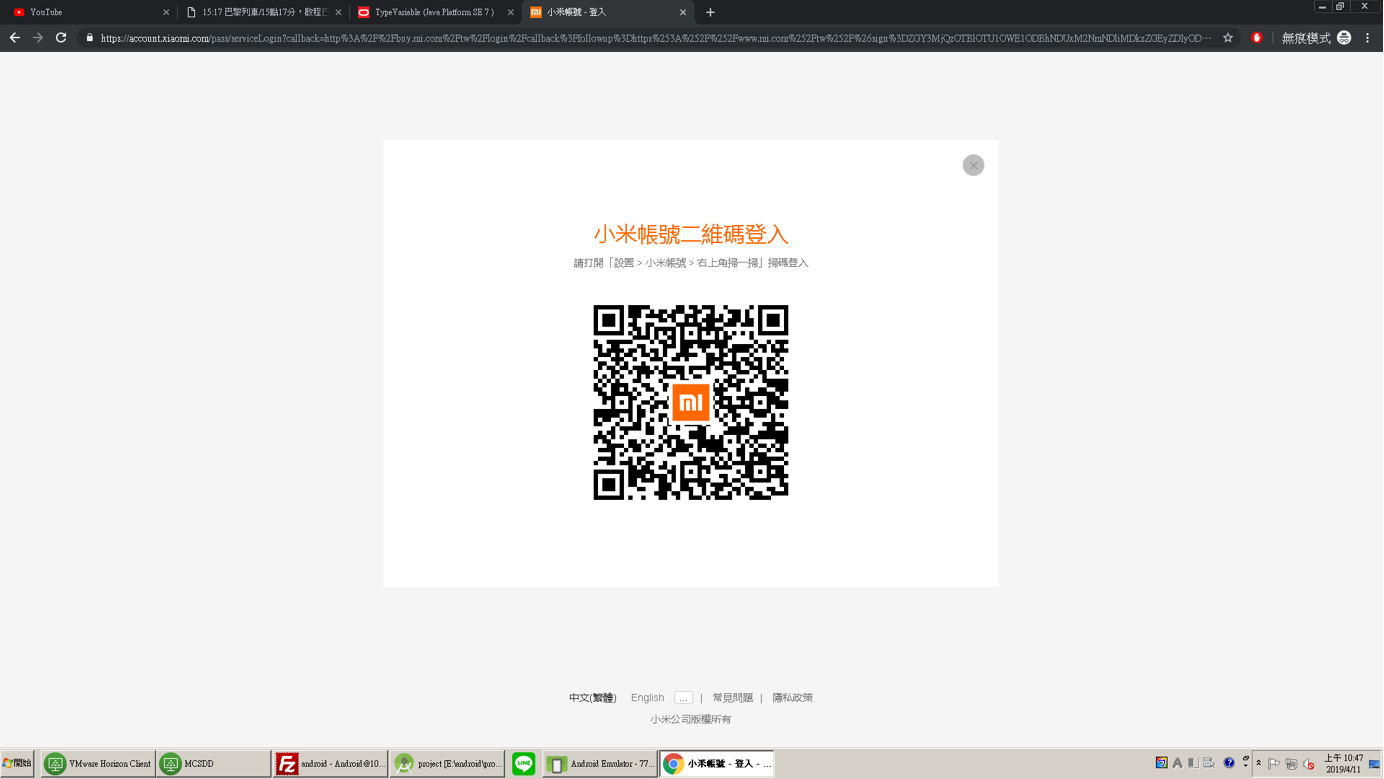Switch to the Android Emulator taskbar item
Viewport: 1384px width, 779px height.
click(x=600, y=763)
